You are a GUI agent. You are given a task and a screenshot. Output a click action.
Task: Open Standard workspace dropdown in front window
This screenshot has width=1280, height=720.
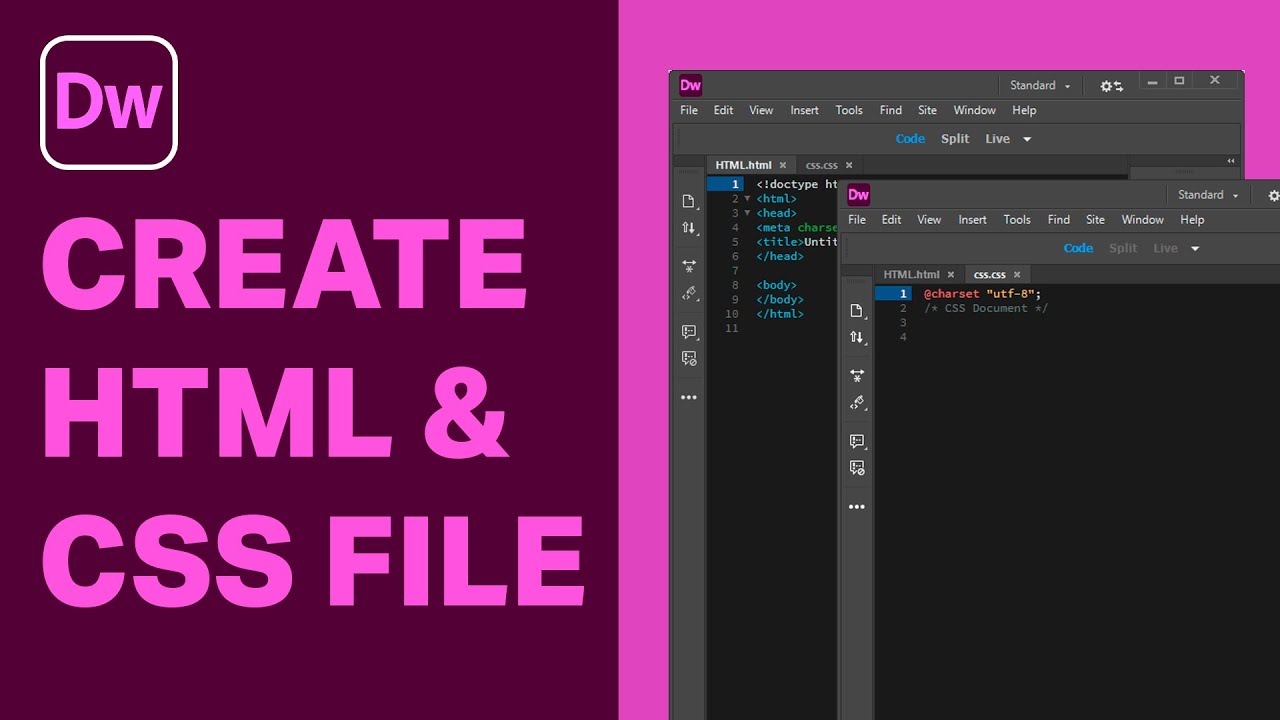(1208, 195)
